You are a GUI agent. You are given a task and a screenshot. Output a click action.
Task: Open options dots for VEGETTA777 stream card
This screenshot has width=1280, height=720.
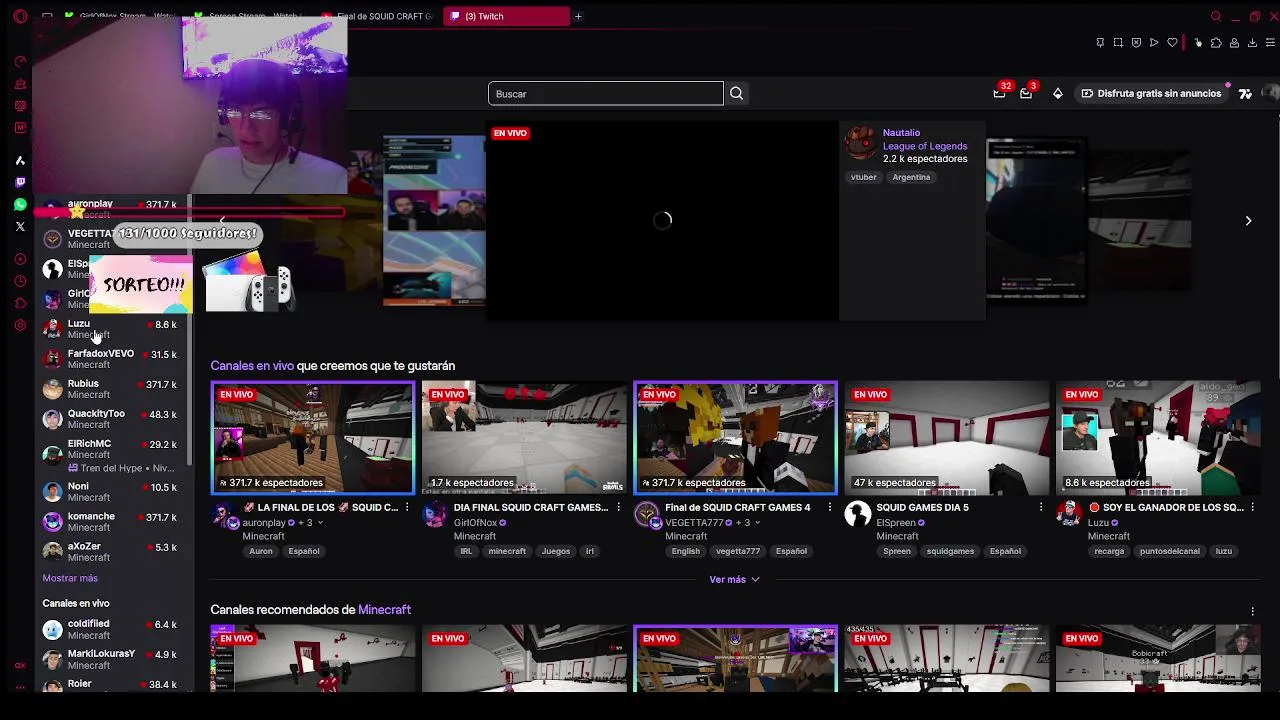[829, 508]
